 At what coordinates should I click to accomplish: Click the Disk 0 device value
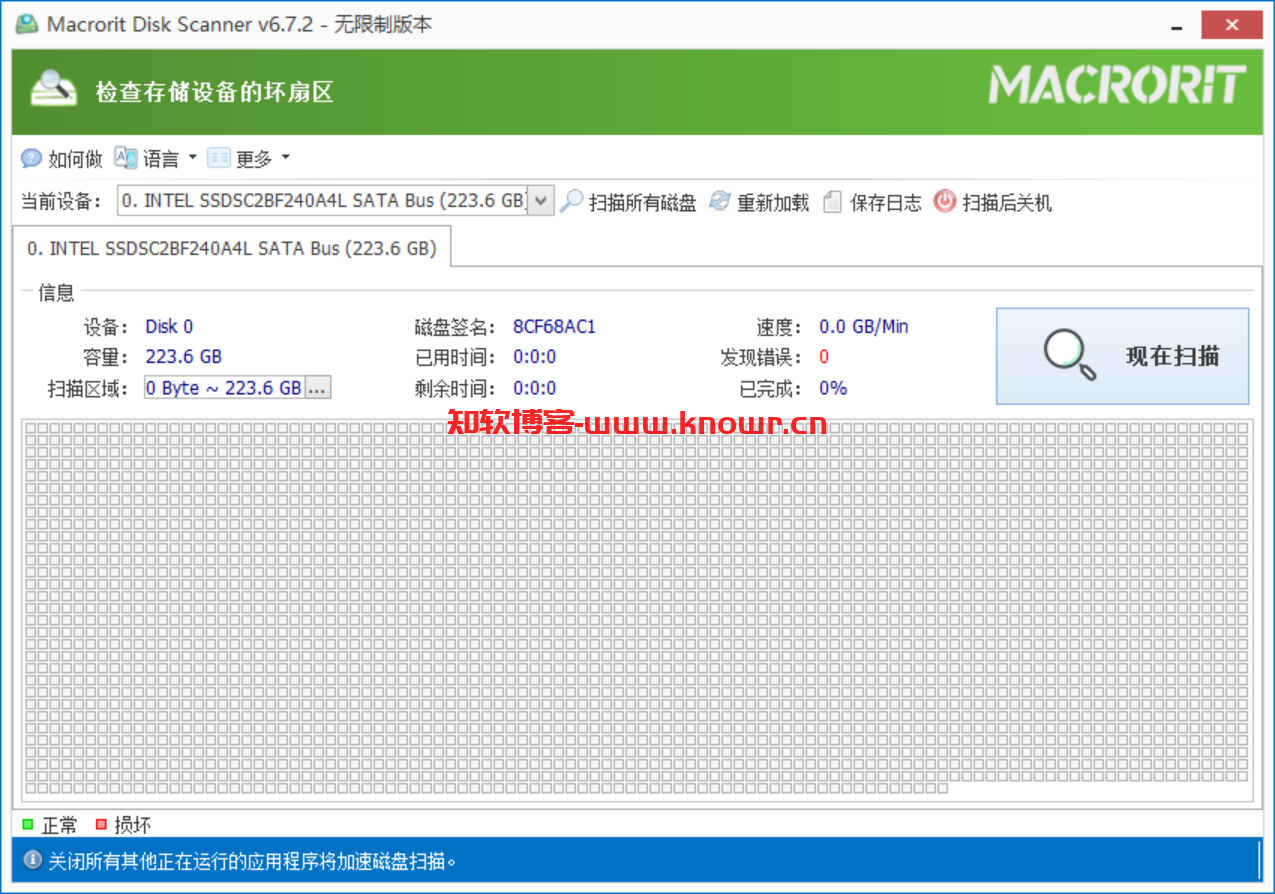click(x=169, y=326)
